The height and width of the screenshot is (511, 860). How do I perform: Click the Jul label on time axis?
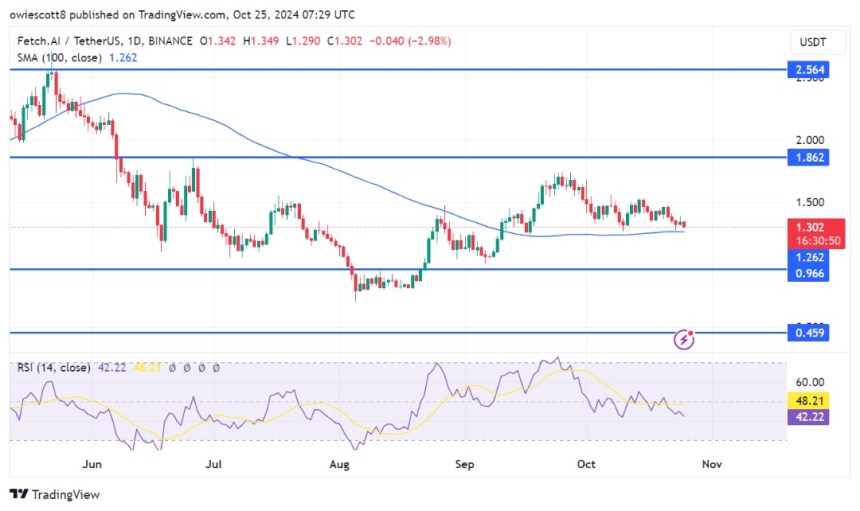[213, 465]
